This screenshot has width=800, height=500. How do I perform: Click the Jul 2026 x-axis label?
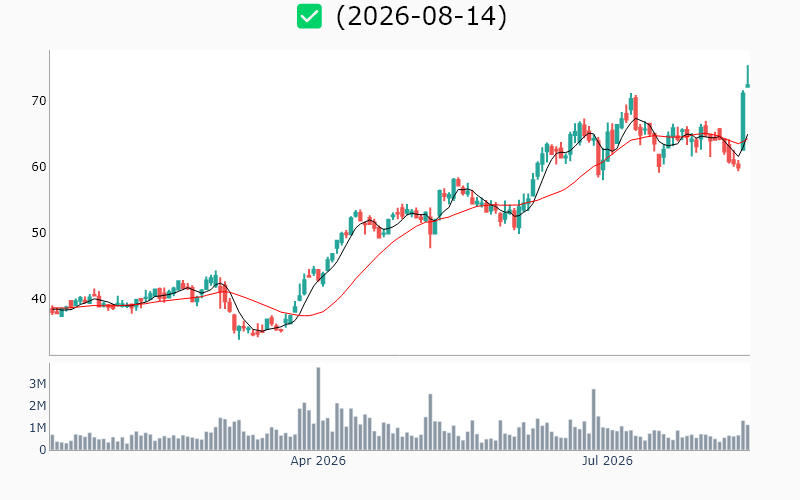pos(607,461)
